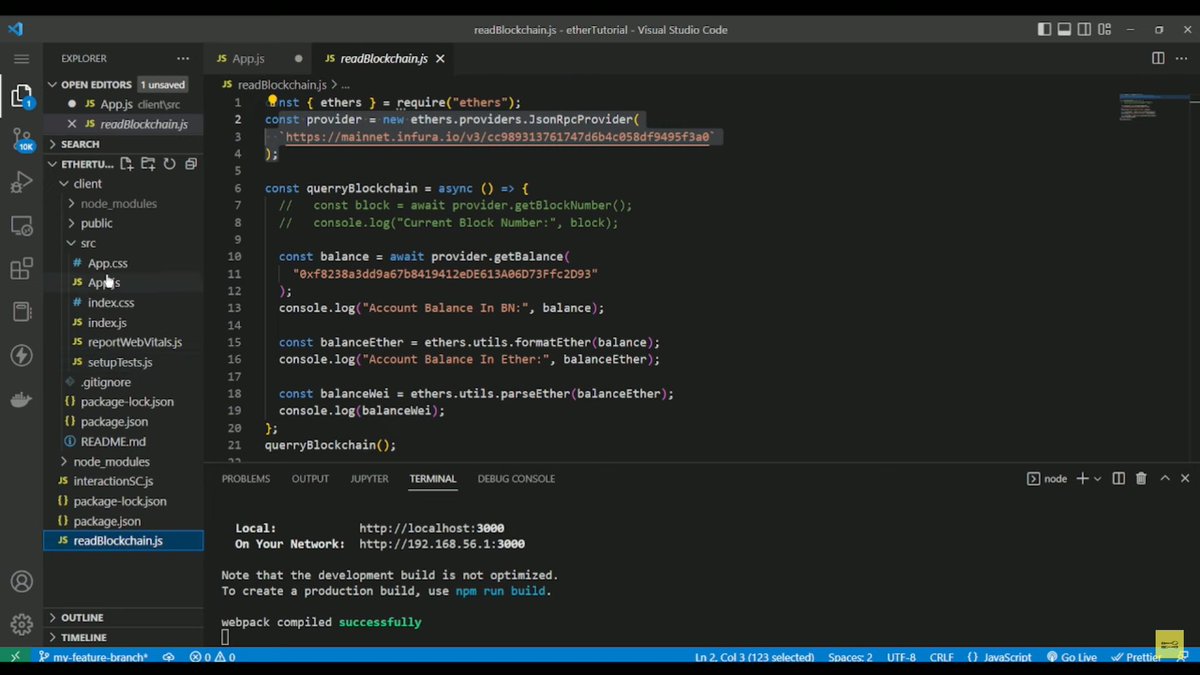This screenshot has height=675, width=1200.
Task: Select the node terminal entry
Action: (x=1047, y=479)
